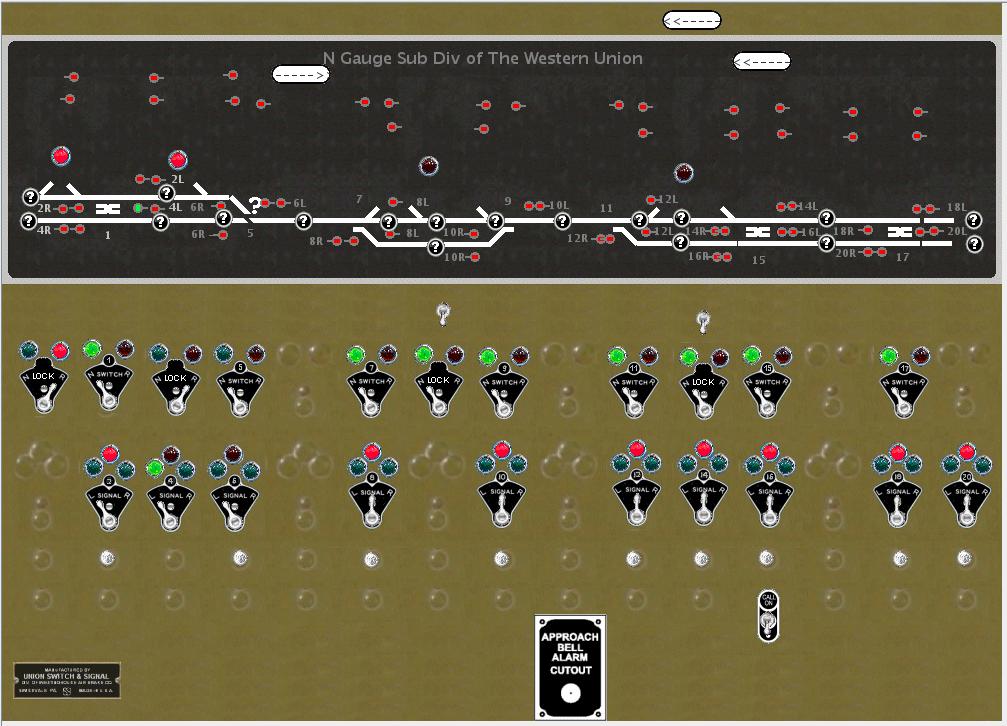The width and height of the screenshot is (1007, 726).
Task: Click the green signal head beside 4L
Action: click(x=138, y=208)
